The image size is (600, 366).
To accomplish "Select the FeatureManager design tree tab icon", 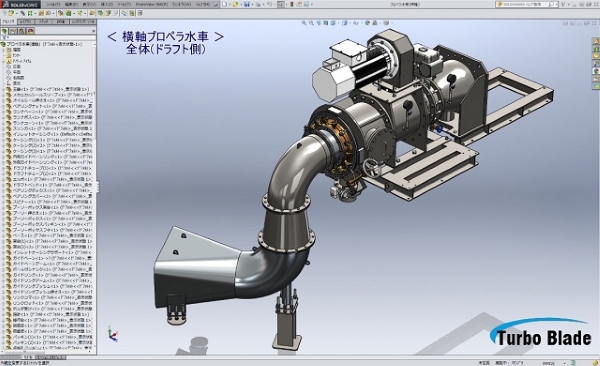I will (x=5, y=31).
